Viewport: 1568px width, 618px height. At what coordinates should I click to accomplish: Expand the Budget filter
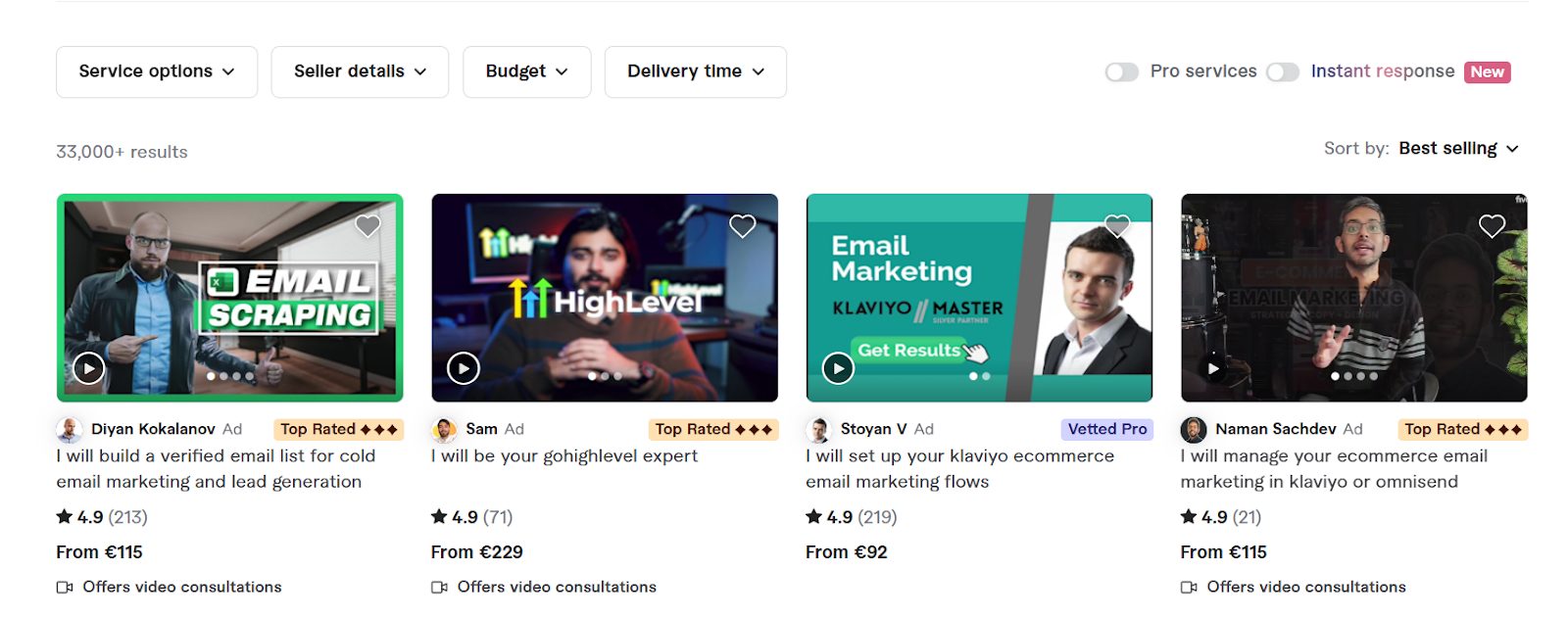tap(526, 71)
